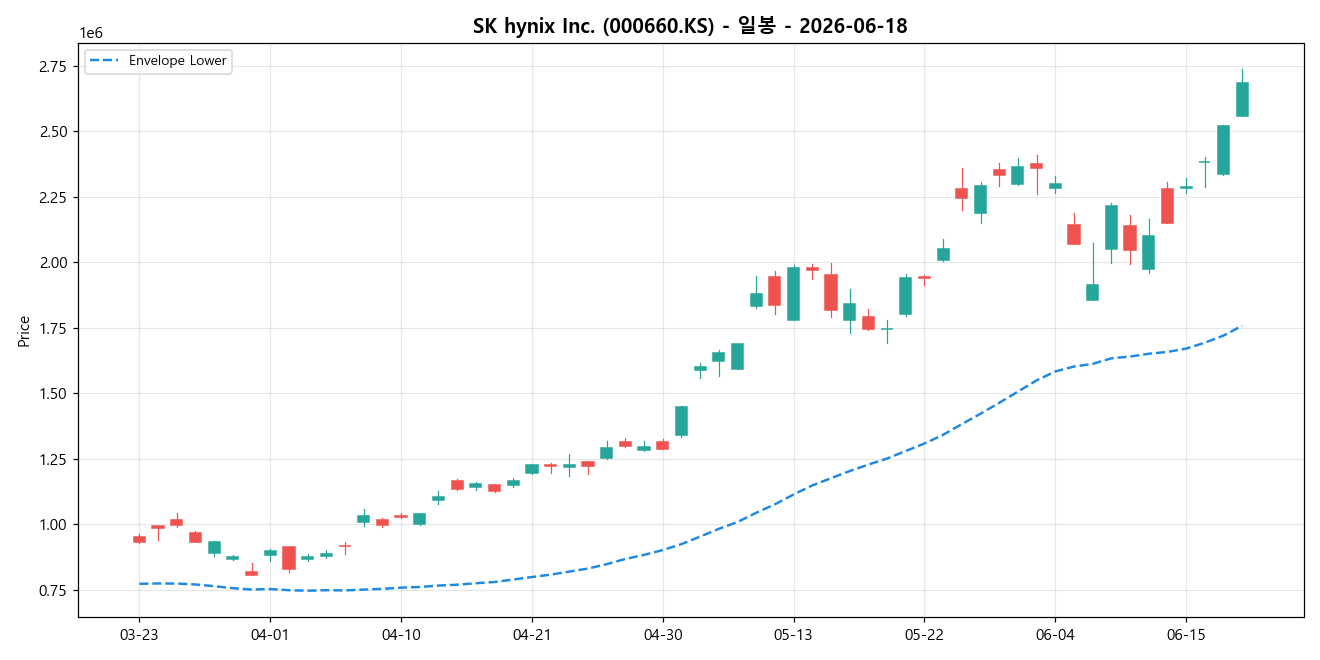The image size is (1320, 660).
Task: Click the tall green candle on 05-13
Action: click(794, 294)
